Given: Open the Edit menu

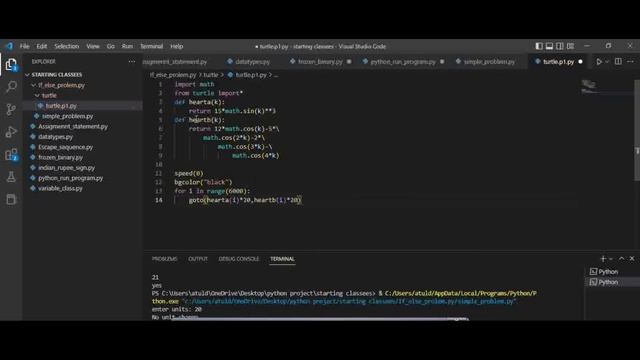Looking at the screenshot, I should point(42,46).
